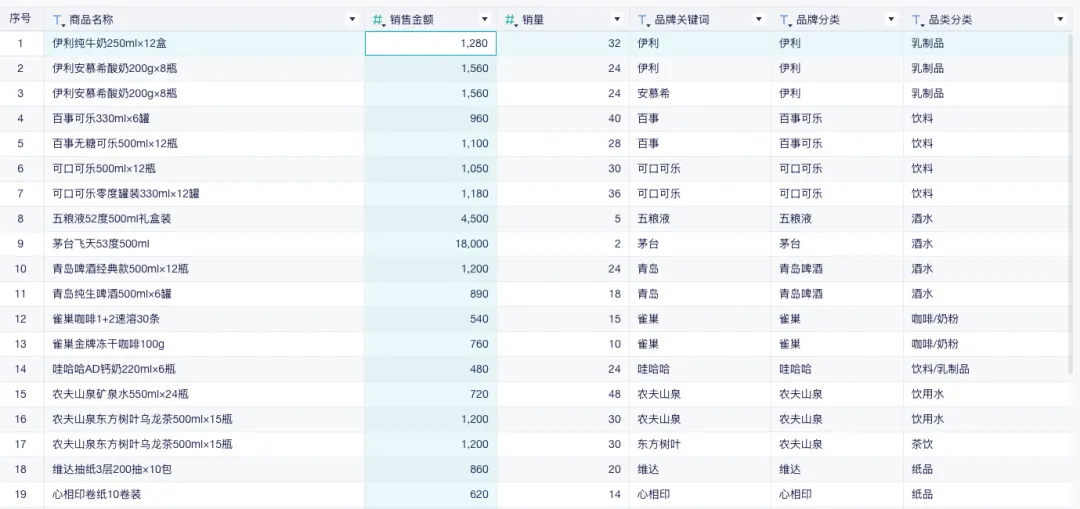
Task: Expand the 销售金额 column filter dropdown
Action: point(485,20)
